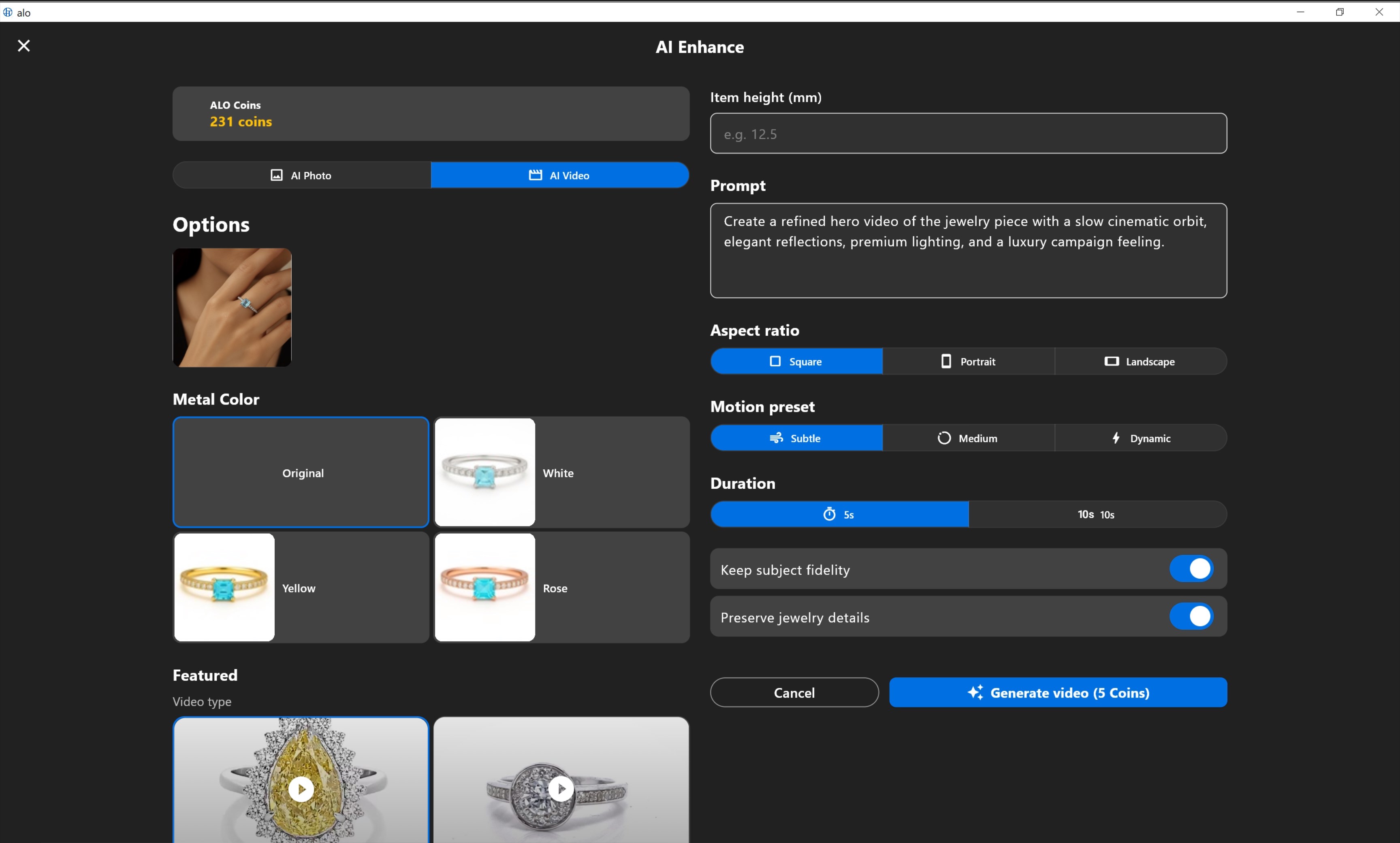This screenshot has width=1400, height=843.
Task: Select Square aspect ratio
Action: click(x=796, y=361)
